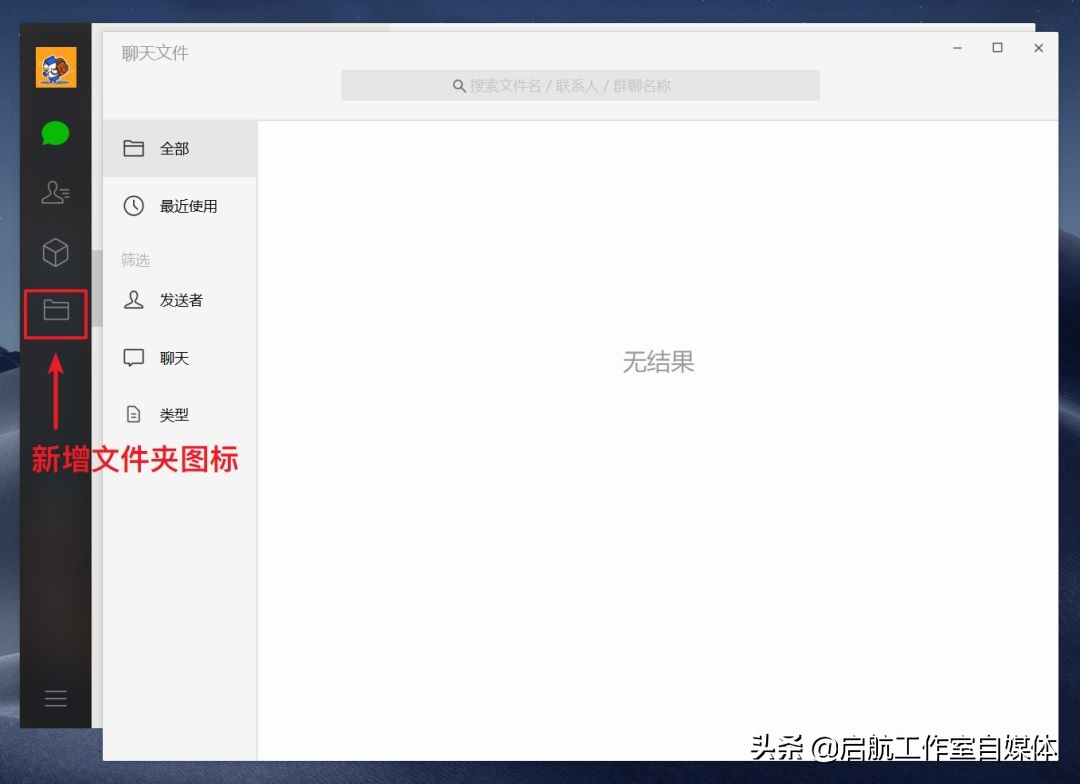This screenshot has width=1080, height=784.
Task: Select the 全部 category
Action: (x=175, y=147)
